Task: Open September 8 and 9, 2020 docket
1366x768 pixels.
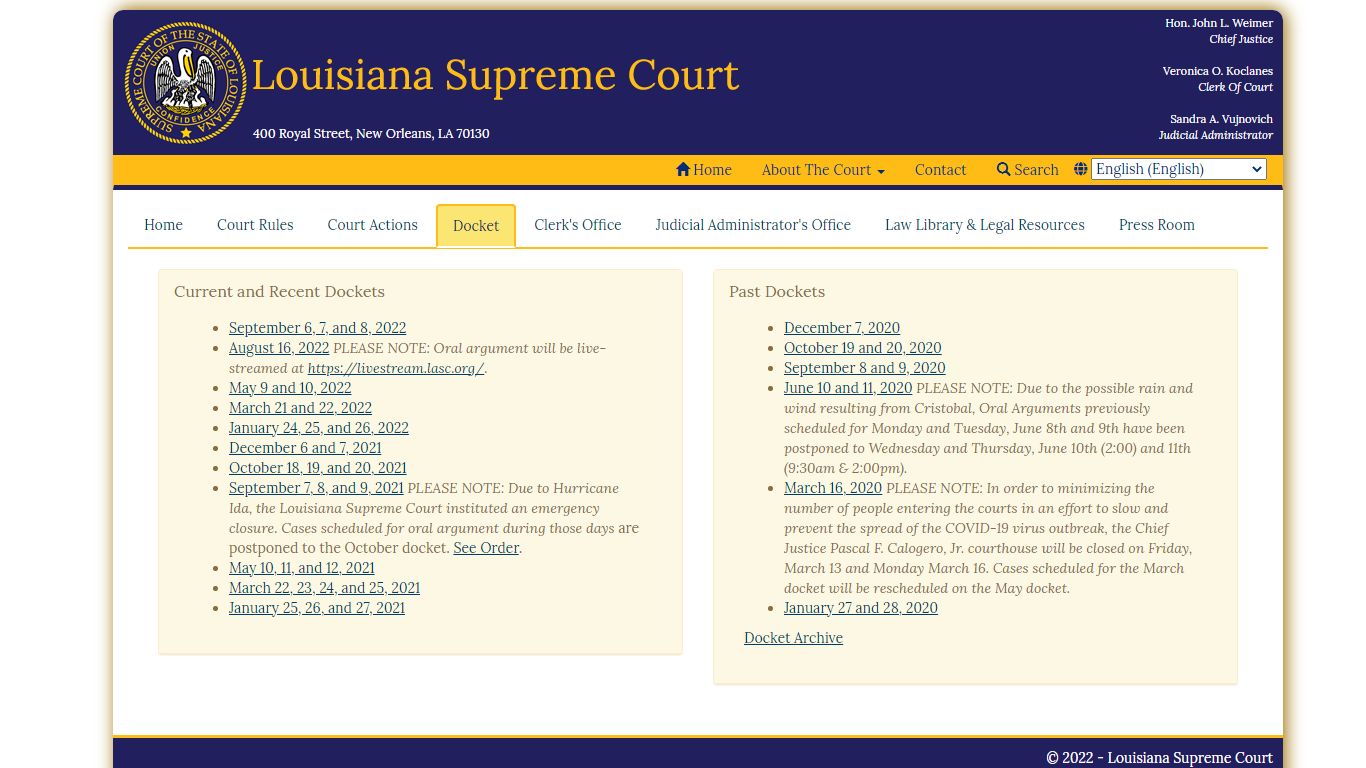Action: pyautogui.click(x=865, y=368)
